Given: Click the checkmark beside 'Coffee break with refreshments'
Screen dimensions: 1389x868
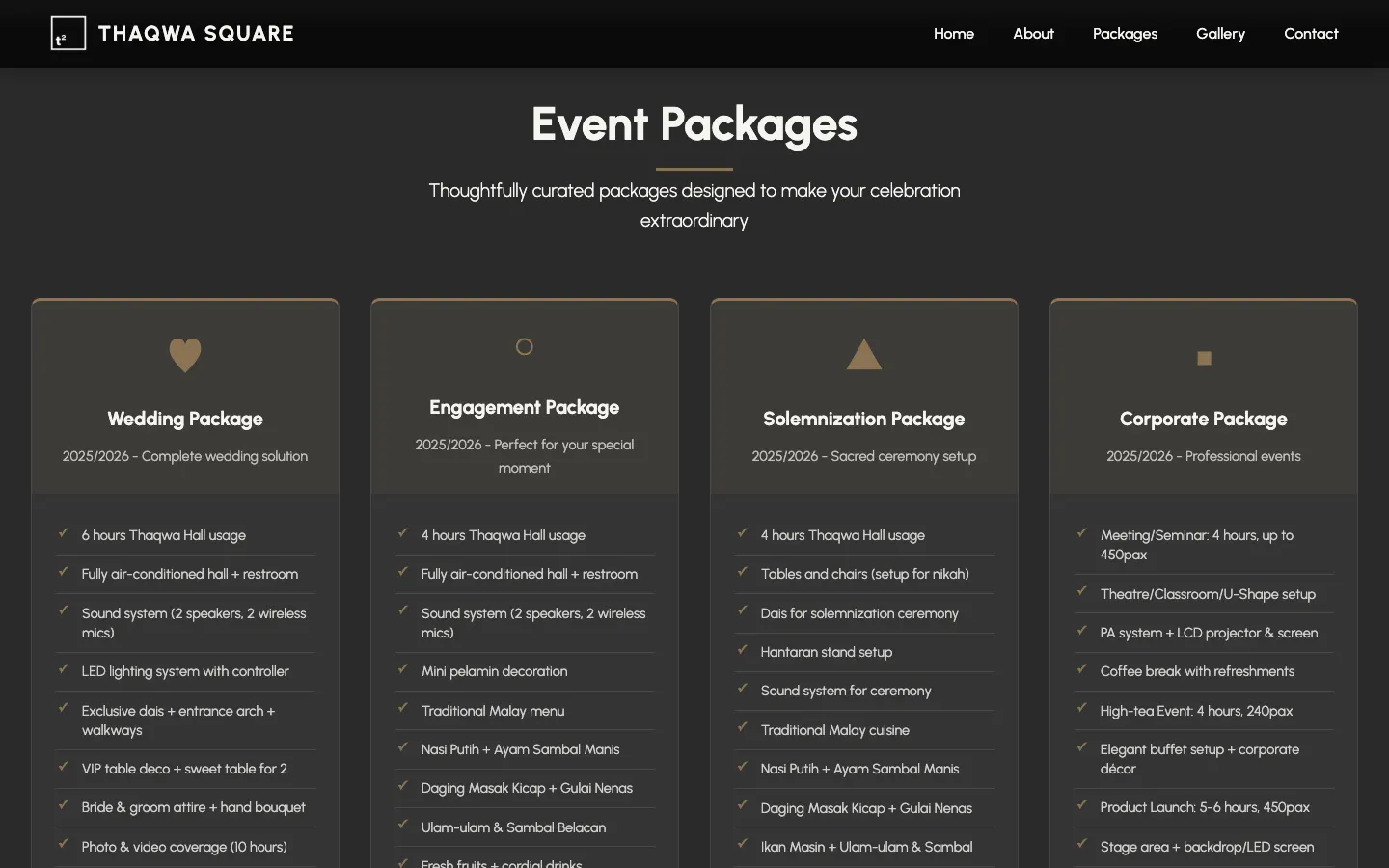Looking at the screenshot, I should pyautogui.click(x=1081, y=668).
